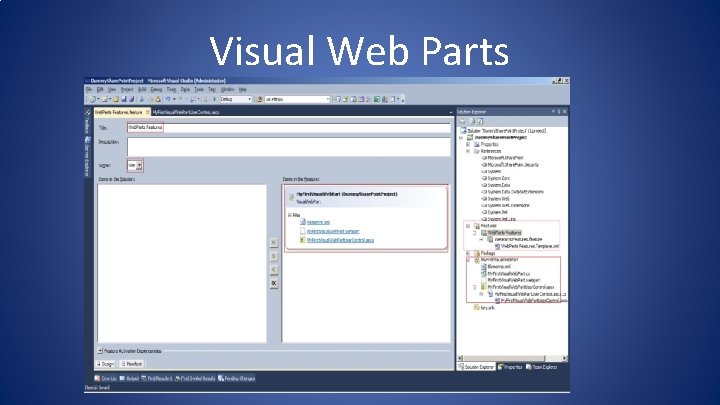Open MyFirstVisualWebPartUserControl.ascx link in feature
This screenshot has width=720, height=405.
(x=340, y=240)
